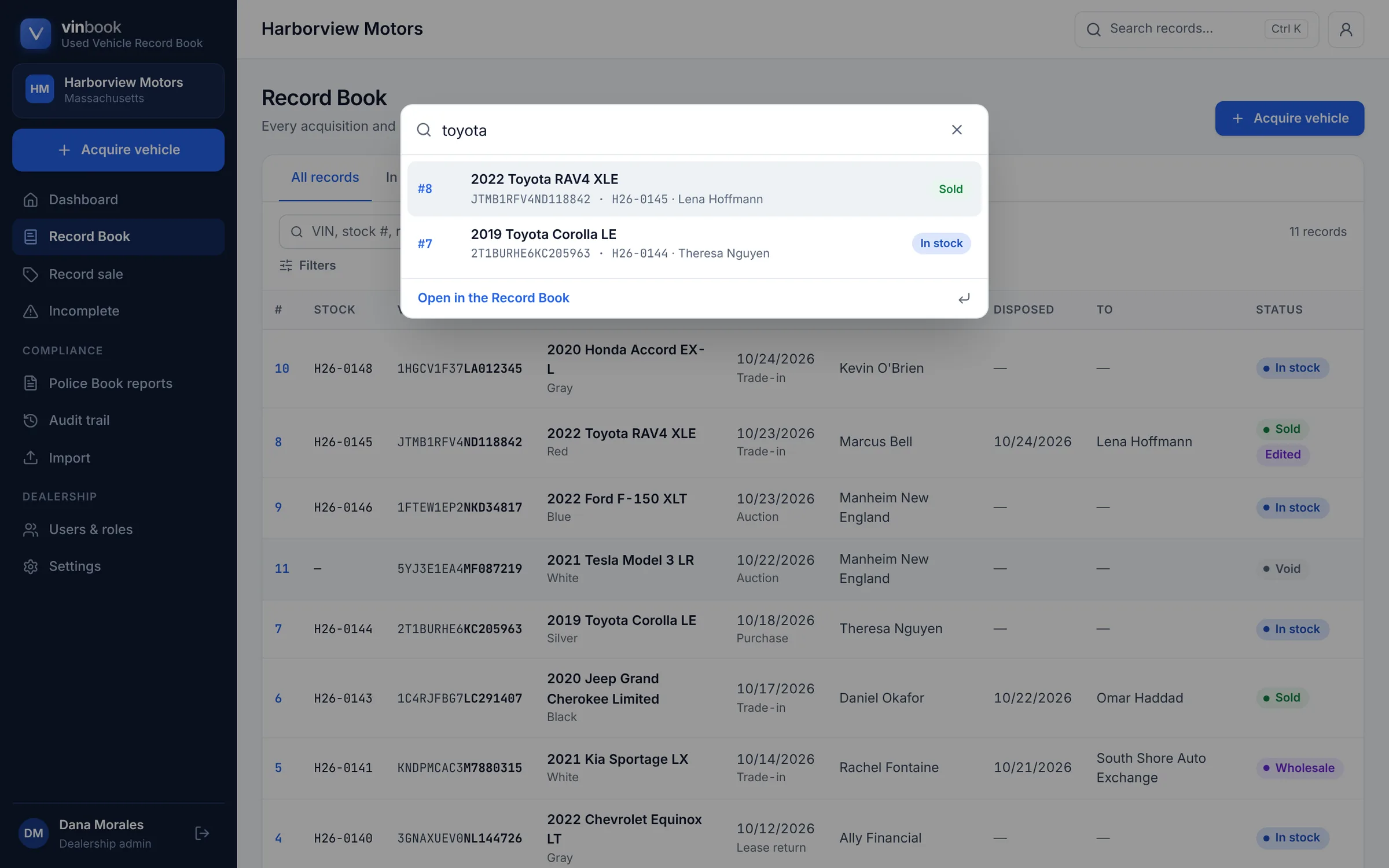1389x868 pixels.
Task: Open record number 6 link
Action: coord(278,698)
